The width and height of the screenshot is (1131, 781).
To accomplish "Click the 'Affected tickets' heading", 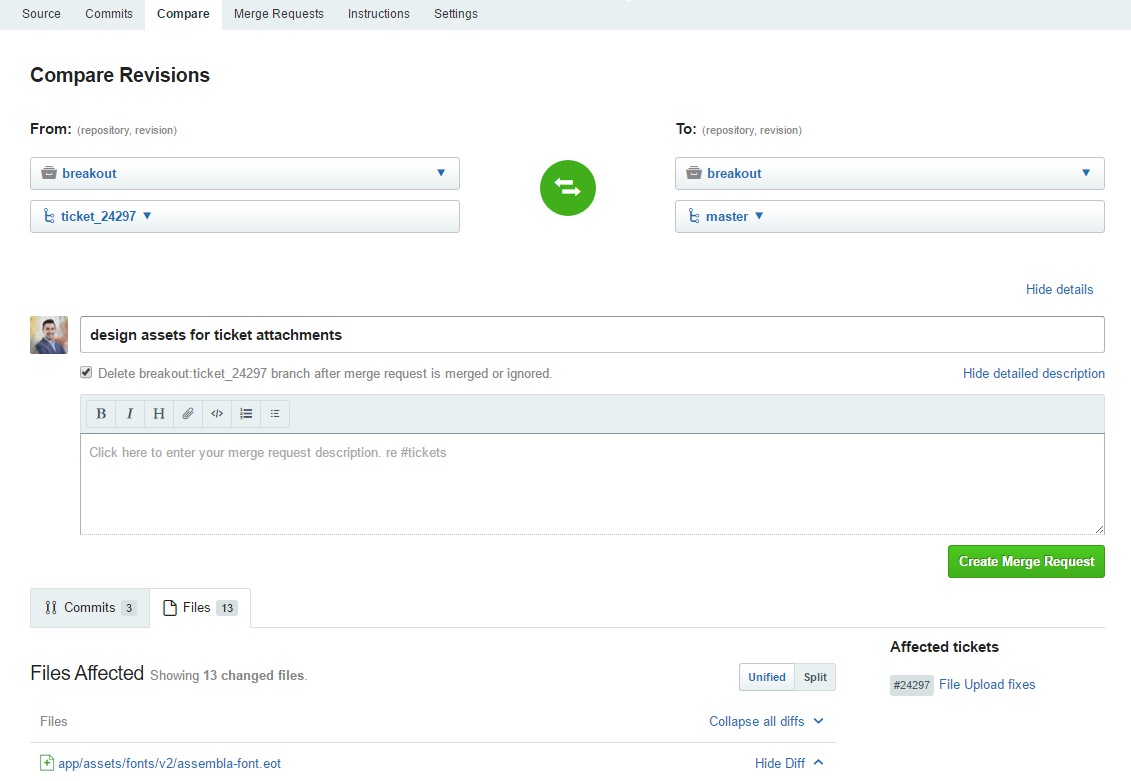I will 944,647.
